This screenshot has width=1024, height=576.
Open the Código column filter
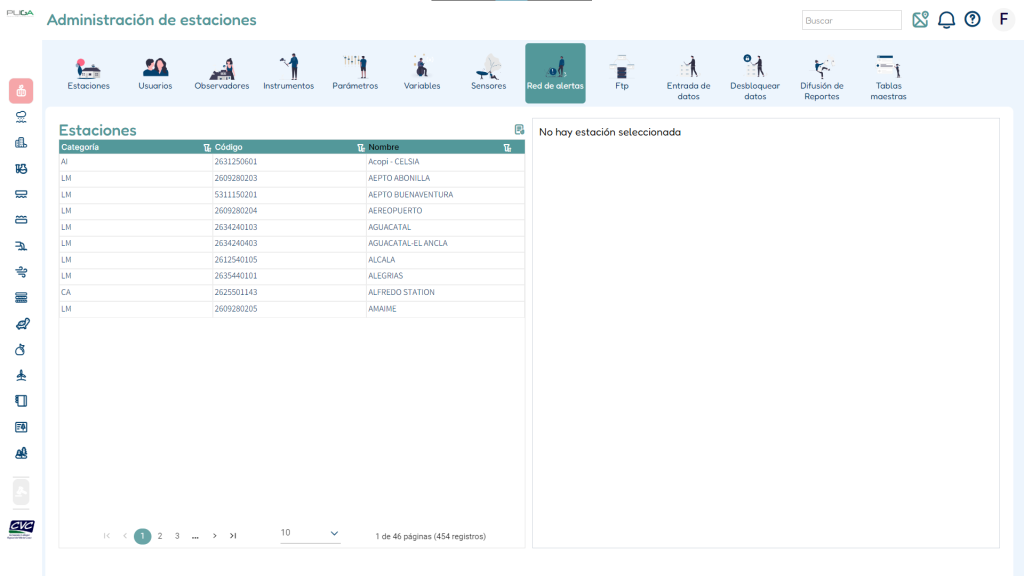(x=360, y=148)
